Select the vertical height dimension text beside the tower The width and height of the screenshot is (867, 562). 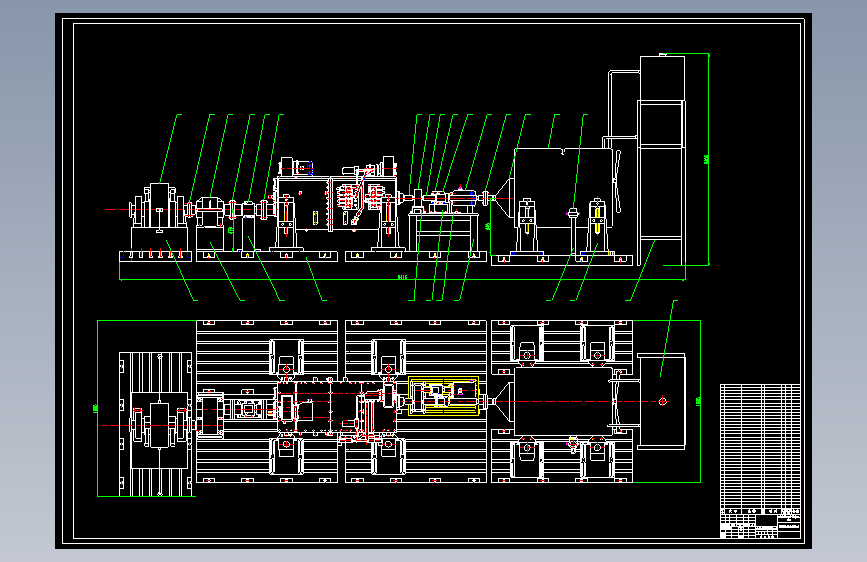pos(706,159)
